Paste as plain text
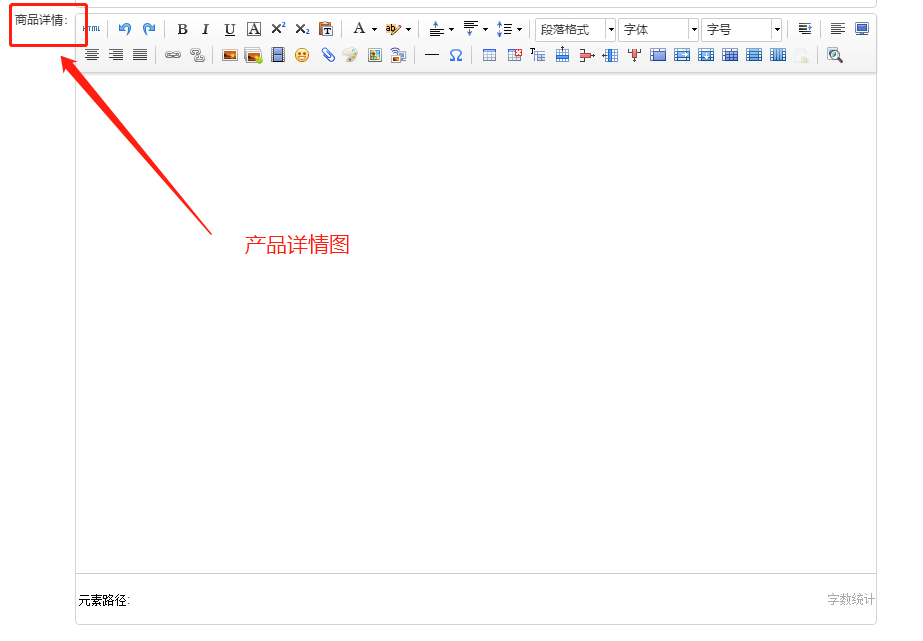This screenshot has height=641, width=923. [x=326, y=28]
